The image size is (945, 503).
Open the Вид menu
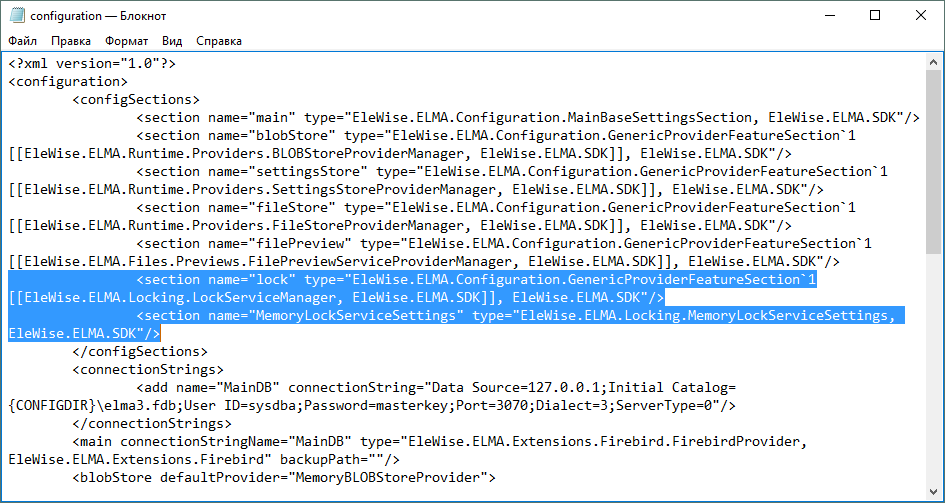point(172,41)
